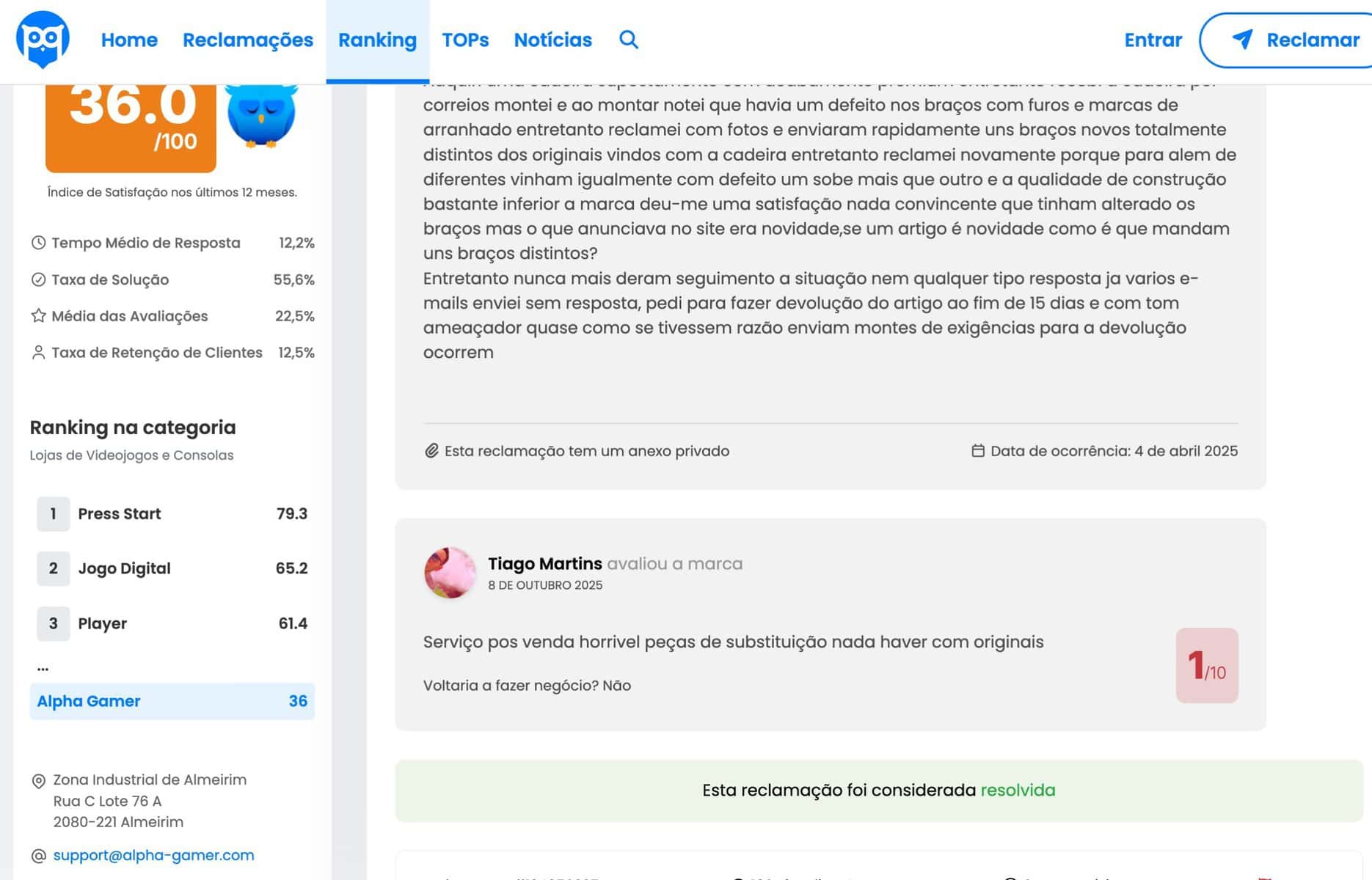Screen dimensions: 1372x880
Task: Open the TOPs navigation item
Action: 465,40
